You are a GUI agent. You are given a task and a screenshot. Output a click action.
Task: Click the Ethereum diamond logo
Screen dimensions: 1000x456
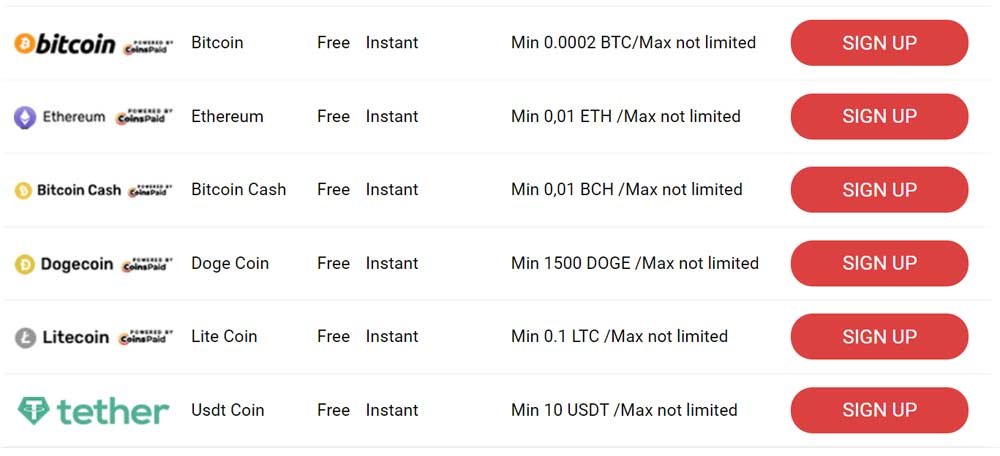pos(25,117)
